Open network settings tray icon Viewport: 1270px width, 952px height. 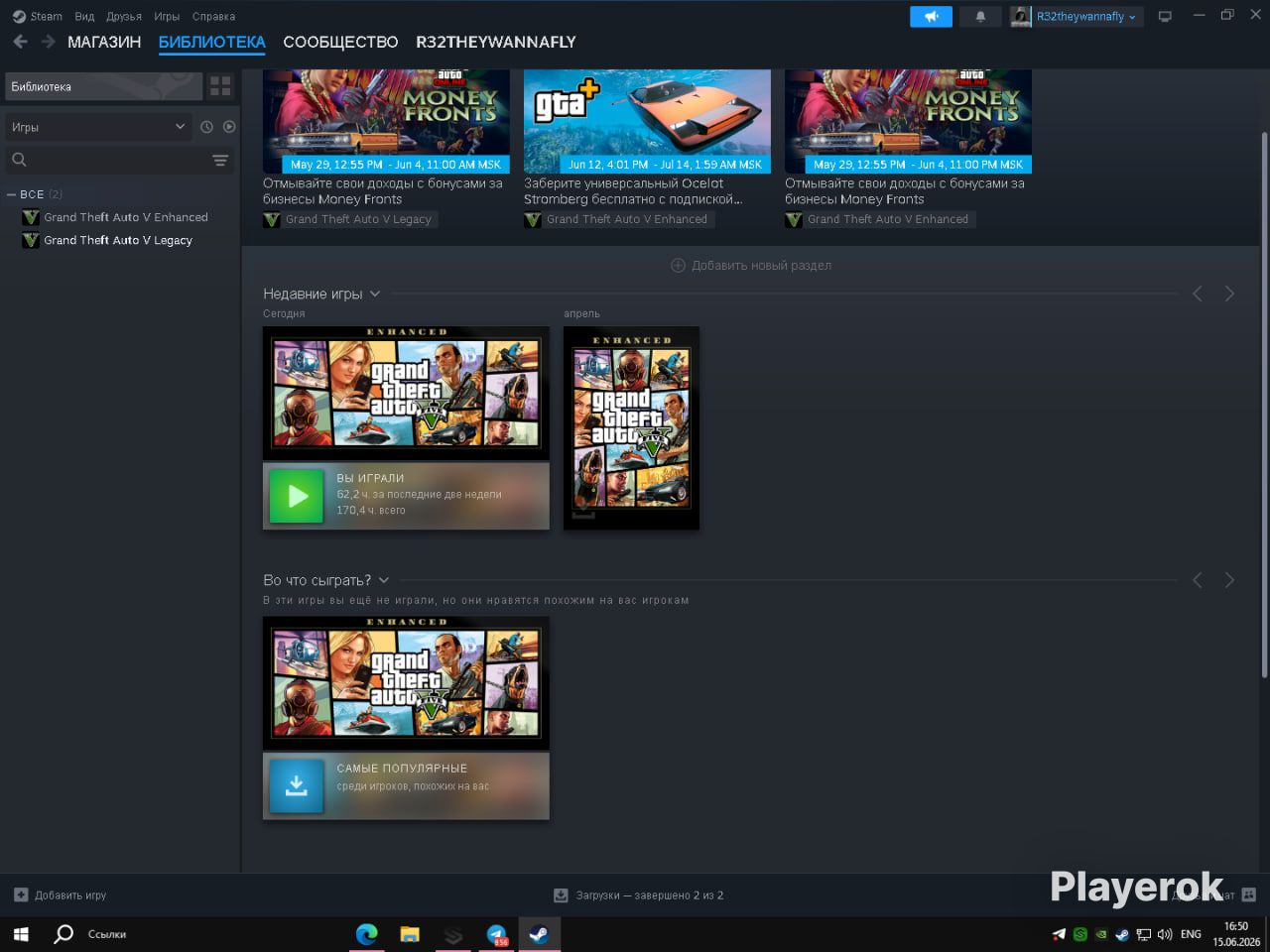coord(1143,934)
